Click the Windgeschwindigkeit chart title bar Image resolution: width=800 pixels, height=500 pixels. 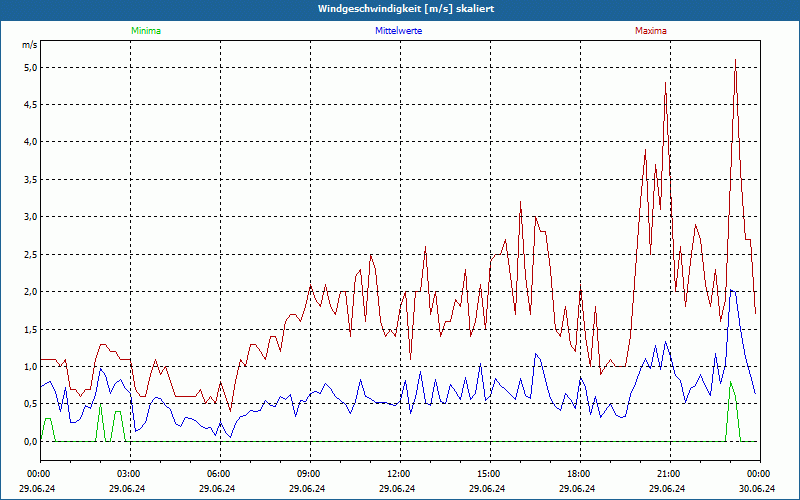[x=400, y=9]
